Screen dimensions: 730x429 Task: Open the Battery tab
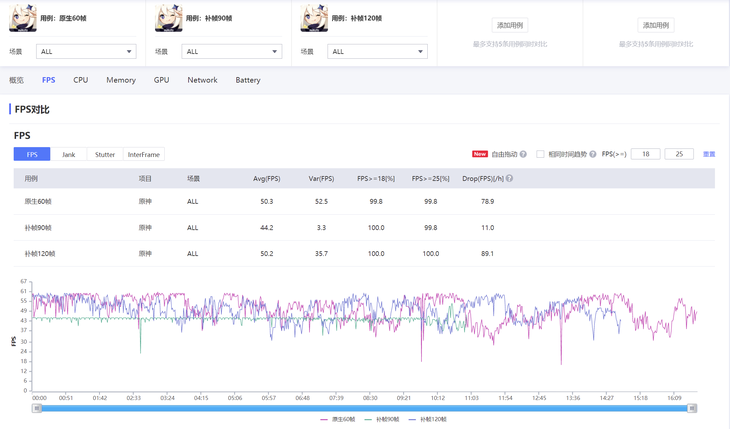(x=248, y=80)
